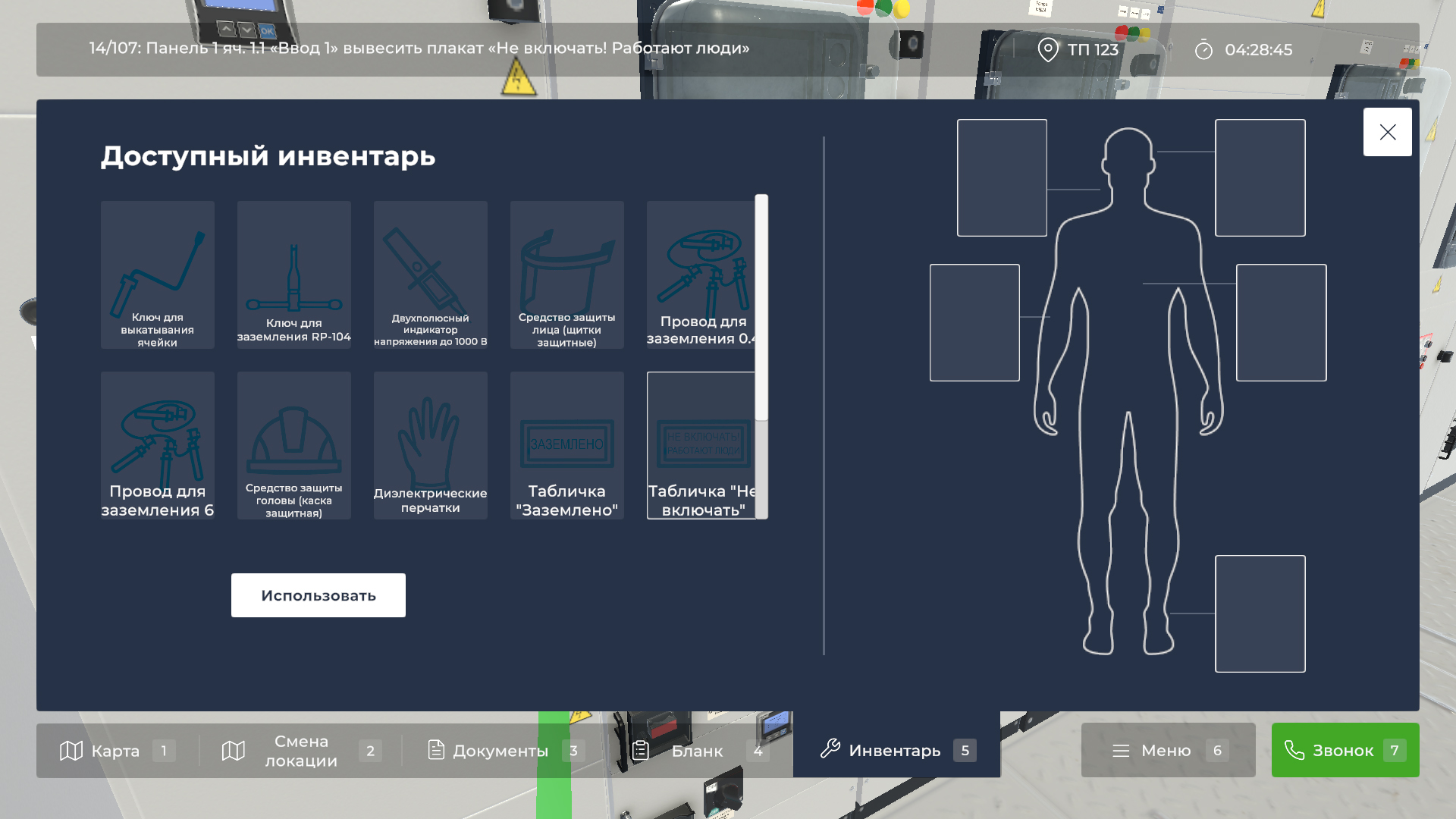Image resolution: width=1456 pixels, height=819 pixels.
Task: Select the cell roll-out key item
Action: pyautogui.click(x=157, y=275)
